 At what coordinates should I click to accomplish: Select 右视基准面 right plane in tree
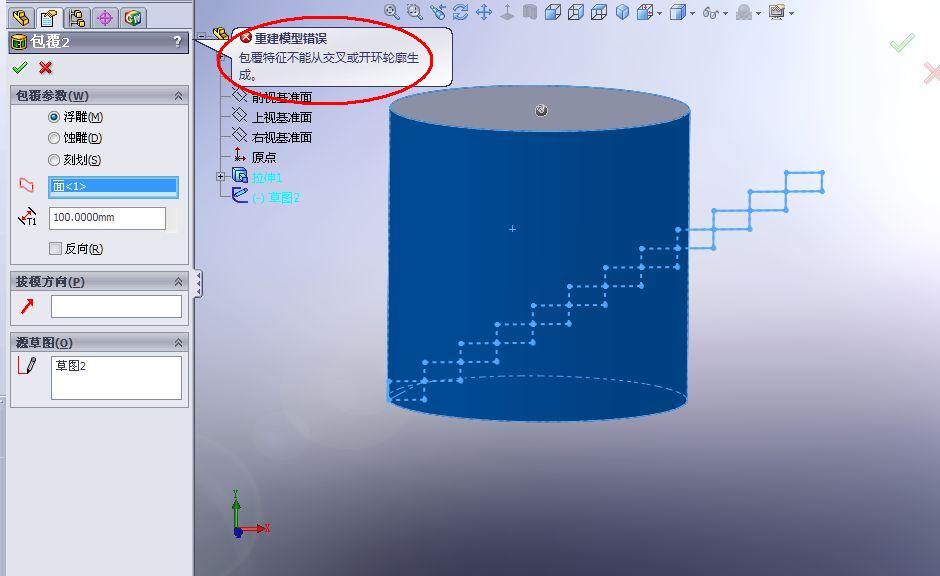click(282, 137)
